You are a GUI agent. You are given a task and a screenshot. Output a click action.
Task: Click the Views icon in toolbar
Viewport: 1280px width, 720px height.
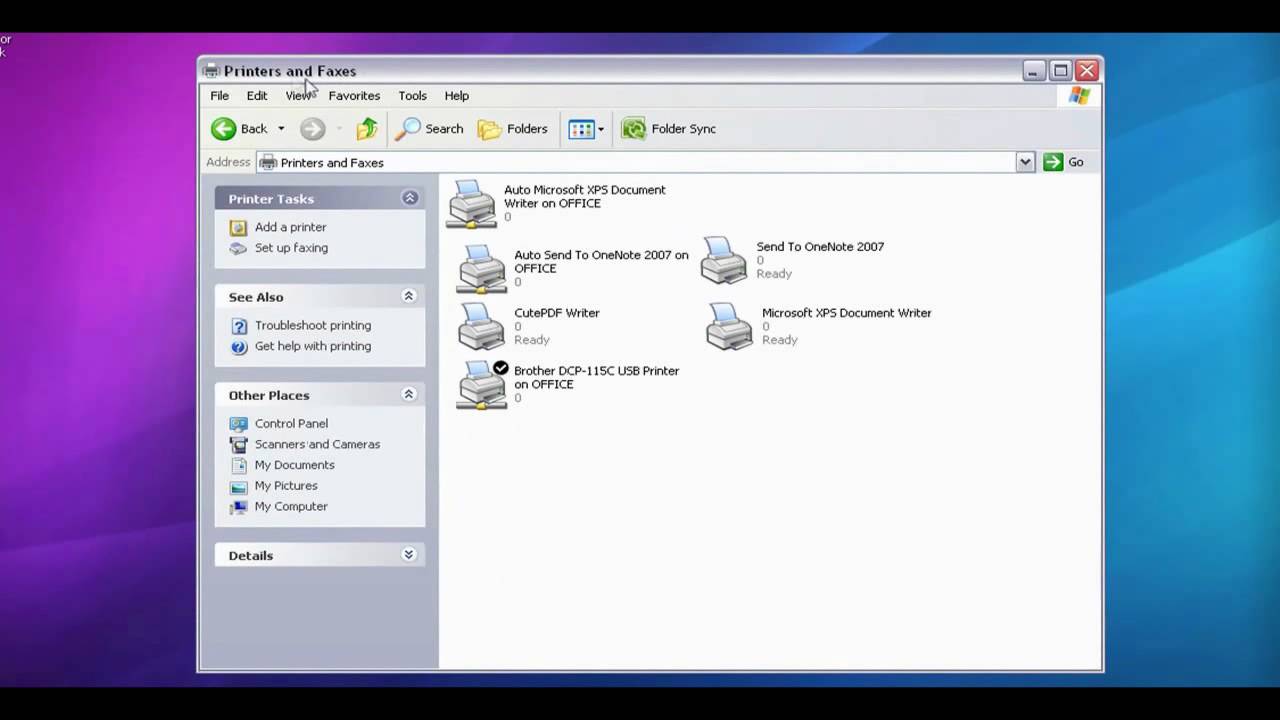click(x=581, y=128)
